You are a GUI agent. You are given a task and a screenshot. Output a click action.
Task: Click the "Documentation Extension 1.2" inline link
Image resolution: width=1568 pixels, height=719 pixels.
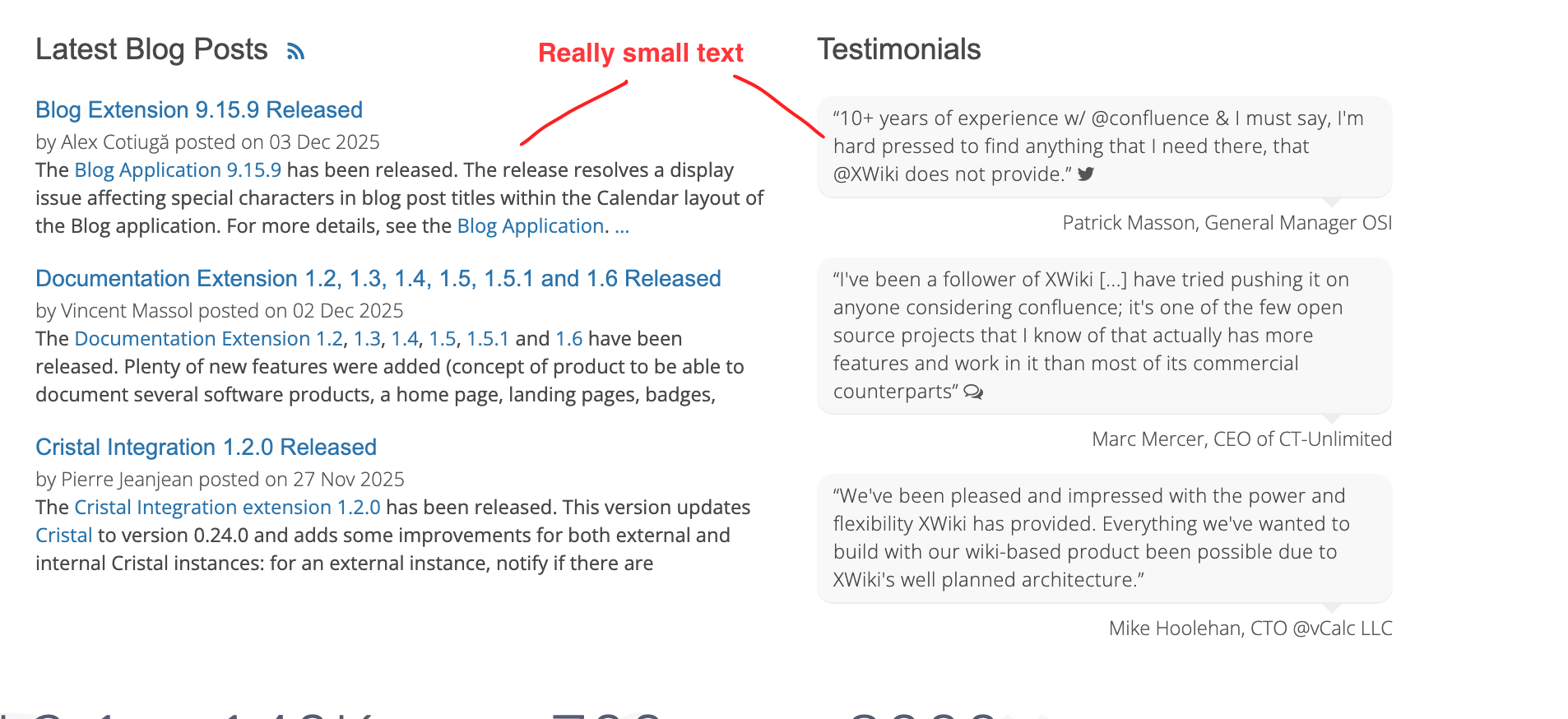click(x=208, y=339)
